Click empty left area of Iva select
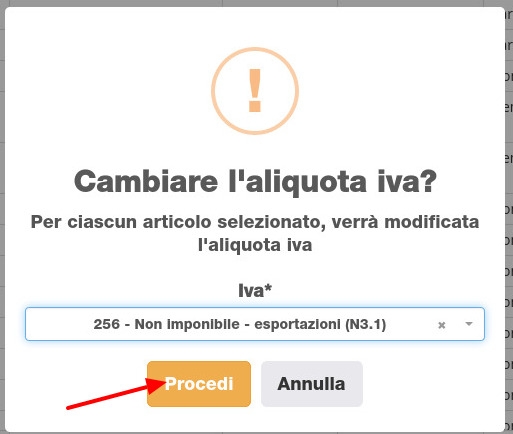This screenshot has height=434, width=513. 58,324
